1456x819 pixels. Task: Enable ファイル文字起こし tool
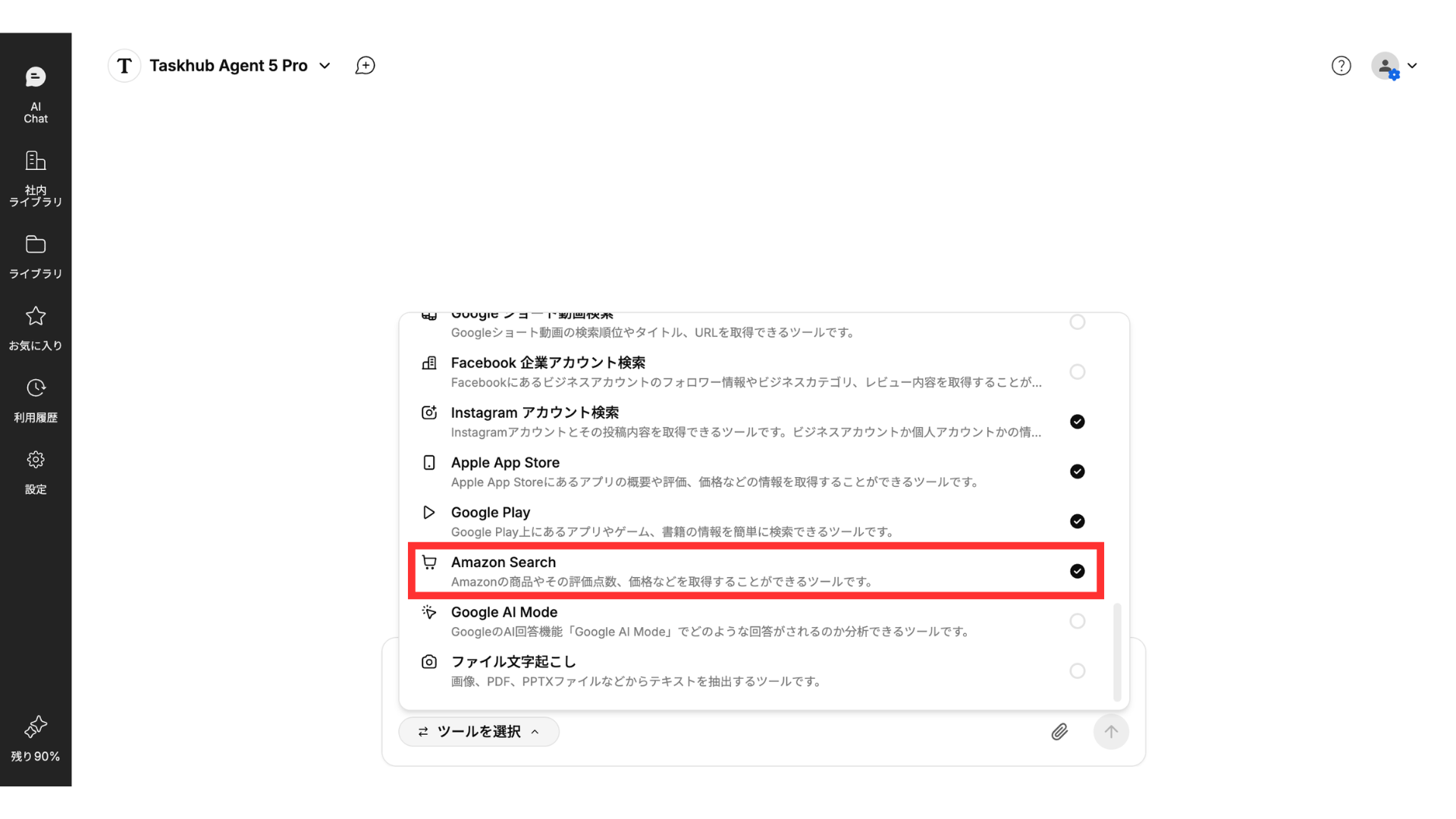tap(1077, 671)
